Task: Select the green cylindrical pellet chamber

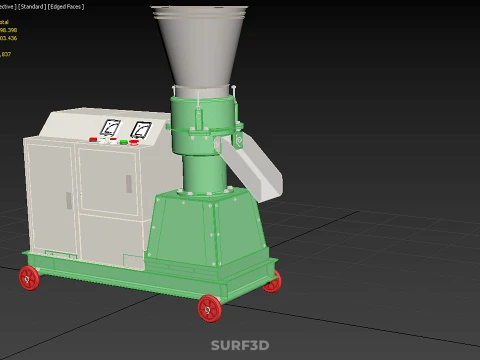Action: (x=203, y=125)
